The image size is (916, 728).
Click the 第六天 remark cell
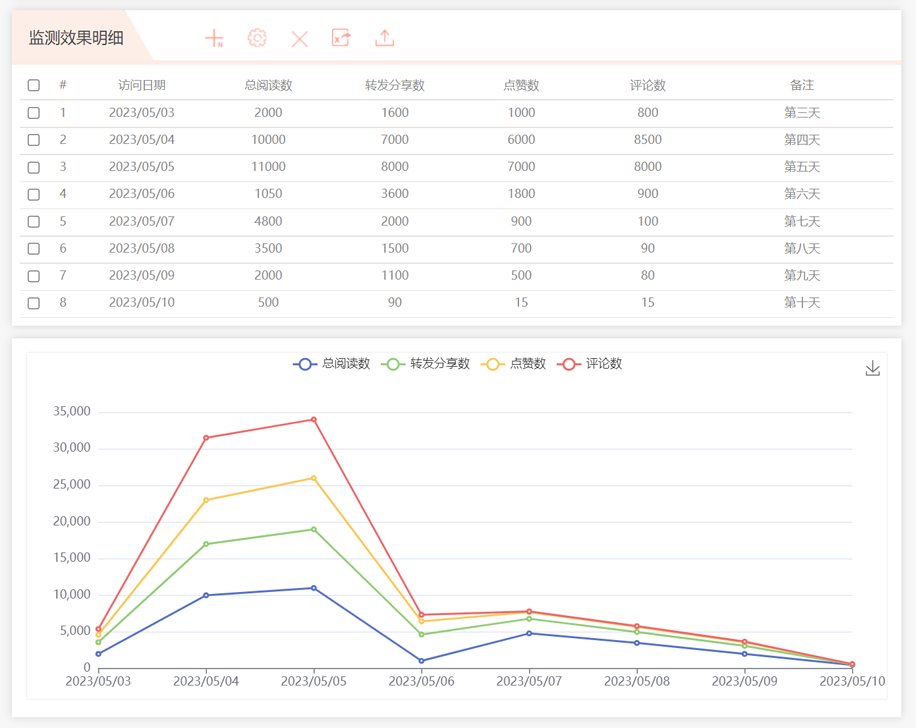click(802, 194)
